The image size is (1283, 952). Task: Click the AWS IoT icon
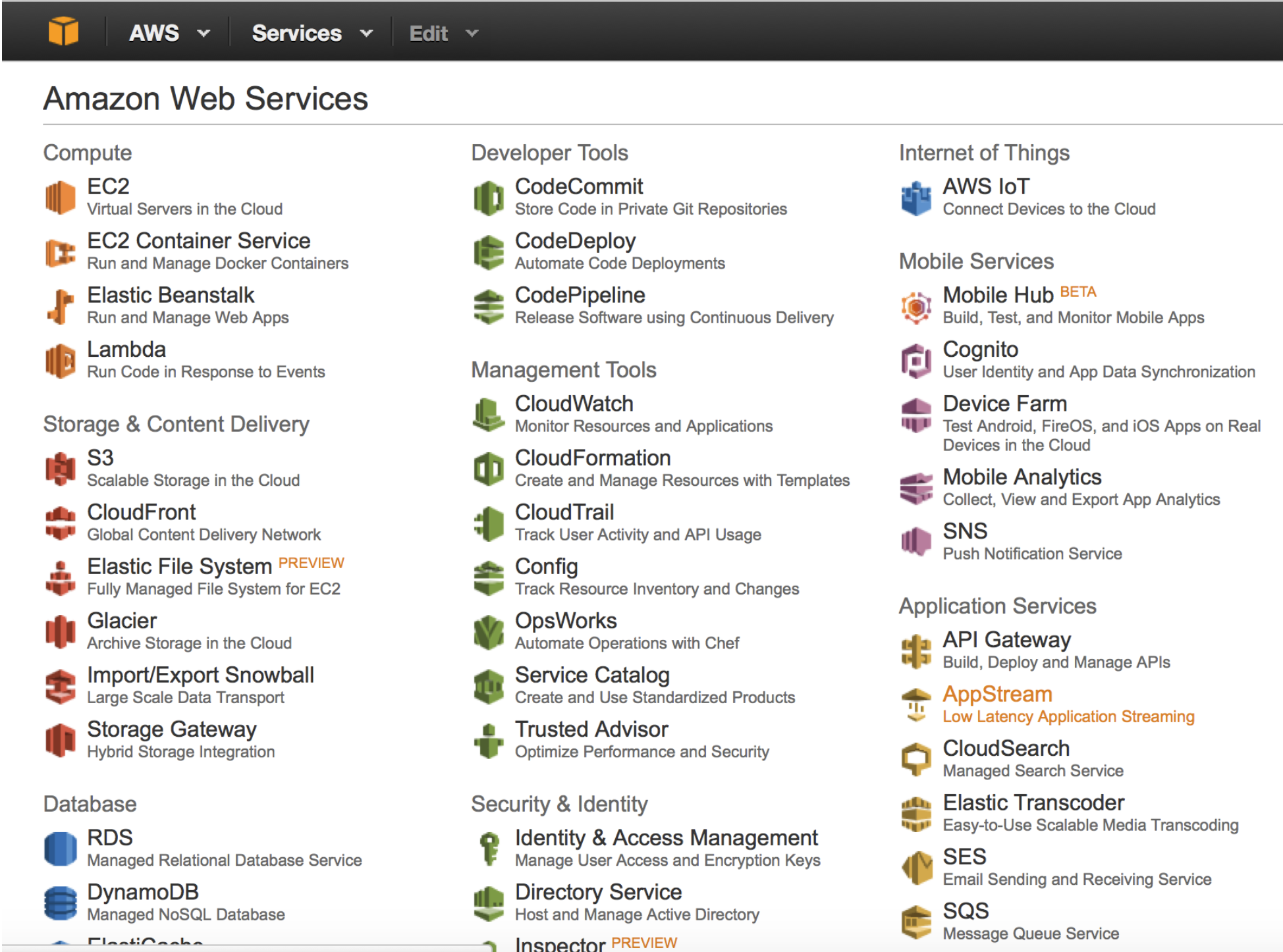click(916, 198)
